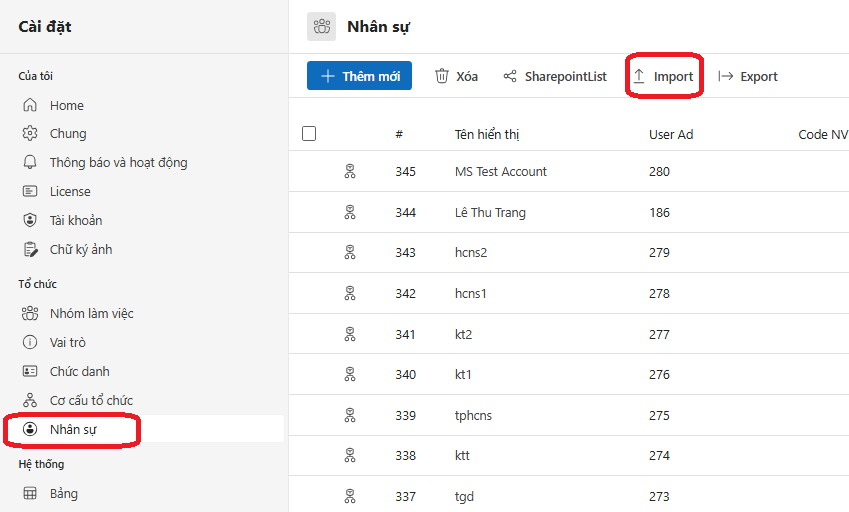Screen dimensions: 849x512
Task: Open Nhóm làm việc section
Action: click(x=91, y=313)
